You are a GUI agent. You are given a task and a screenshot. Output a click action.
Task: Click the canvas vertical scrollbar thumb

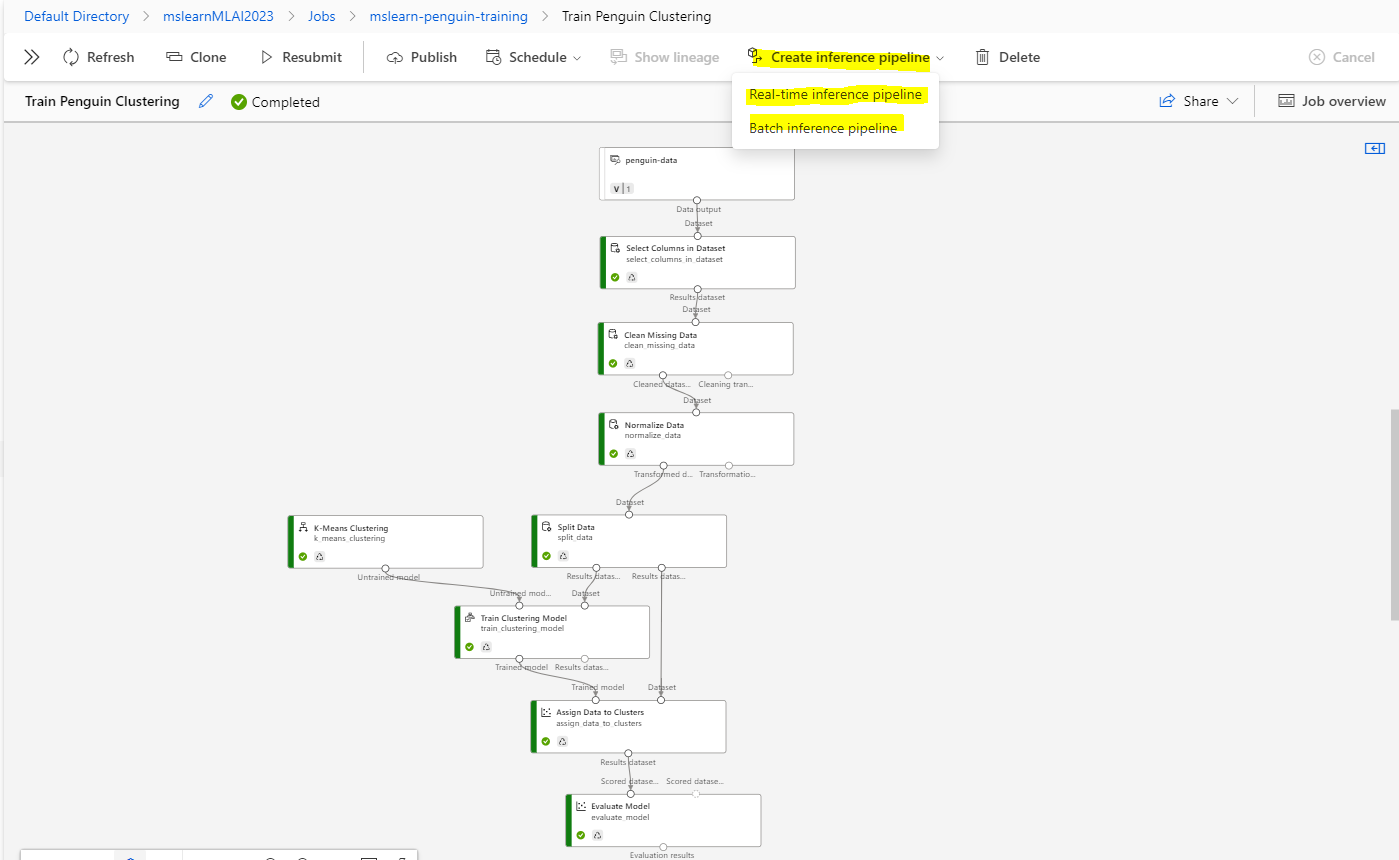[1394, 514]
